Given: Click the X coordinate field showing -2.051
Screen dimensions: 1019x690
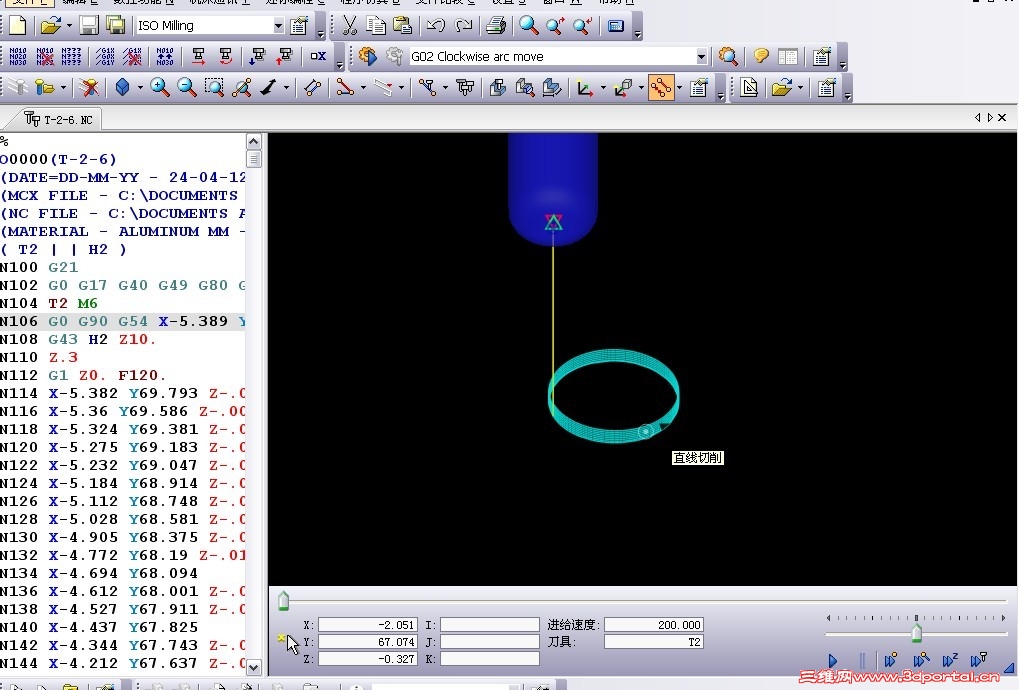Looking at the screenshot, I should (367, 625).
